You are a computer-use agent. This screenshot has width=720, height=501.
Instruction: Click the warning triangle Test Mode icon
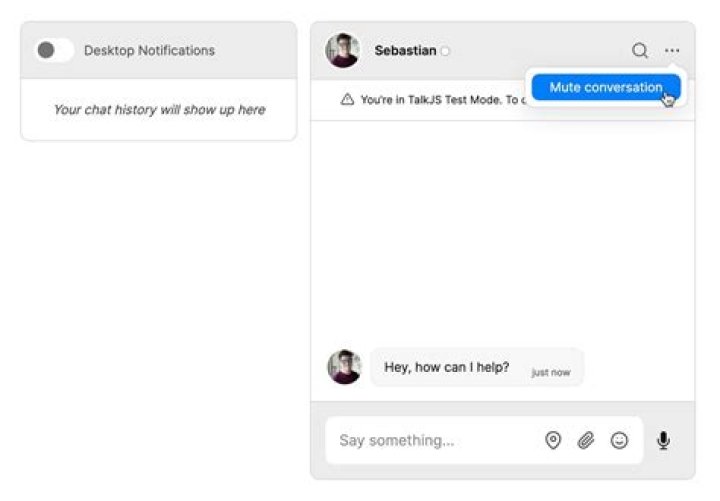point(347,99)
